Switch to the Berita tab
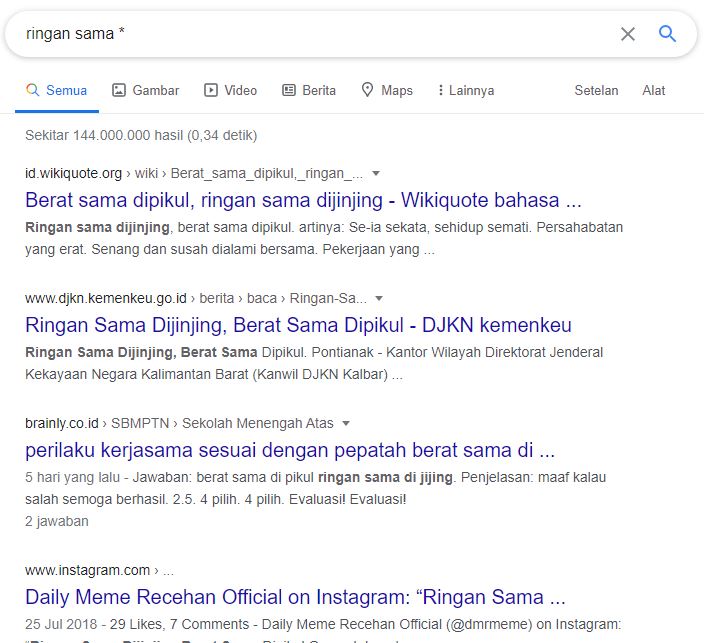Image resolution: width=704 pixels, height=643 pixels. 309,90
